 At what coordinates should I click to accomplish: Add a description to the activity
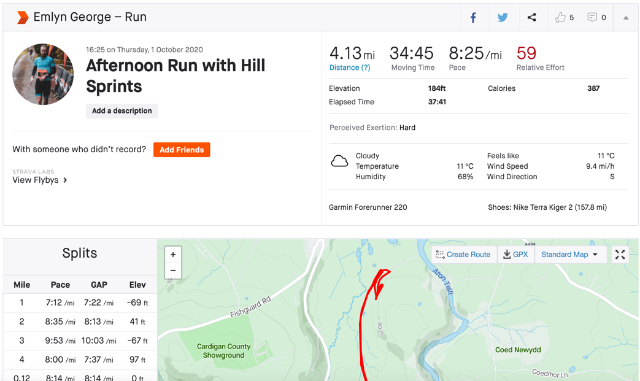pyautogui.click(x=122, y=111)
